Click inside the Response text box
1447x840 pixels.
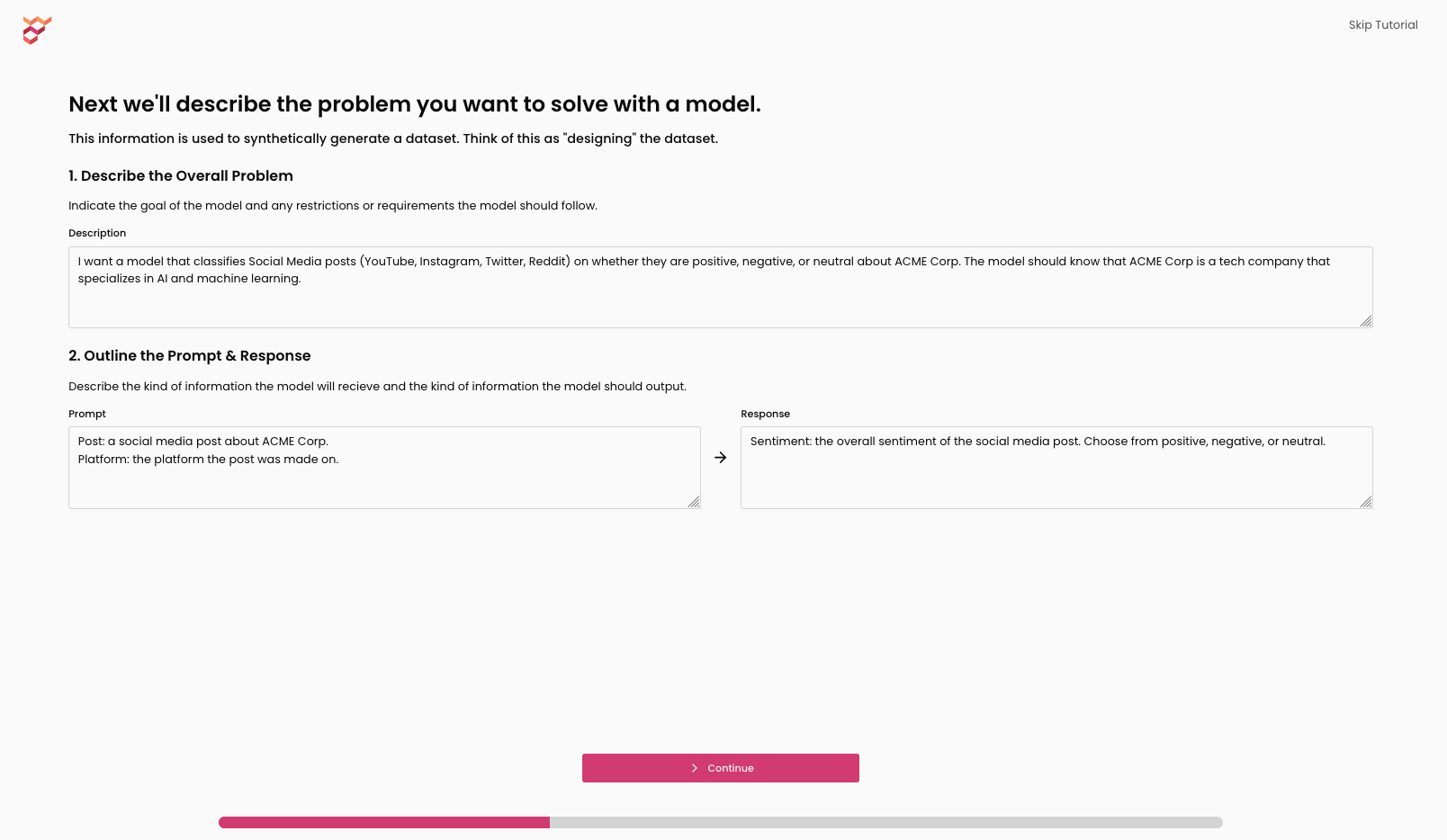point(1056,477)
